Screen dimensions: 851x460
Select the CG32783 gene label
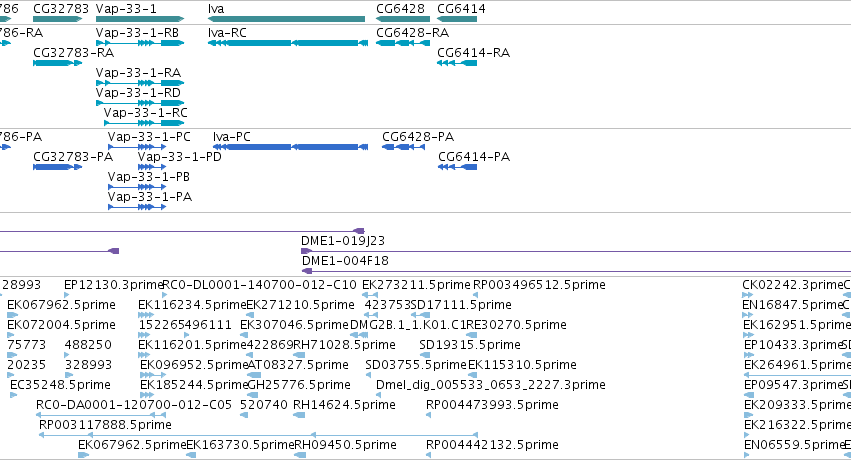61,9
